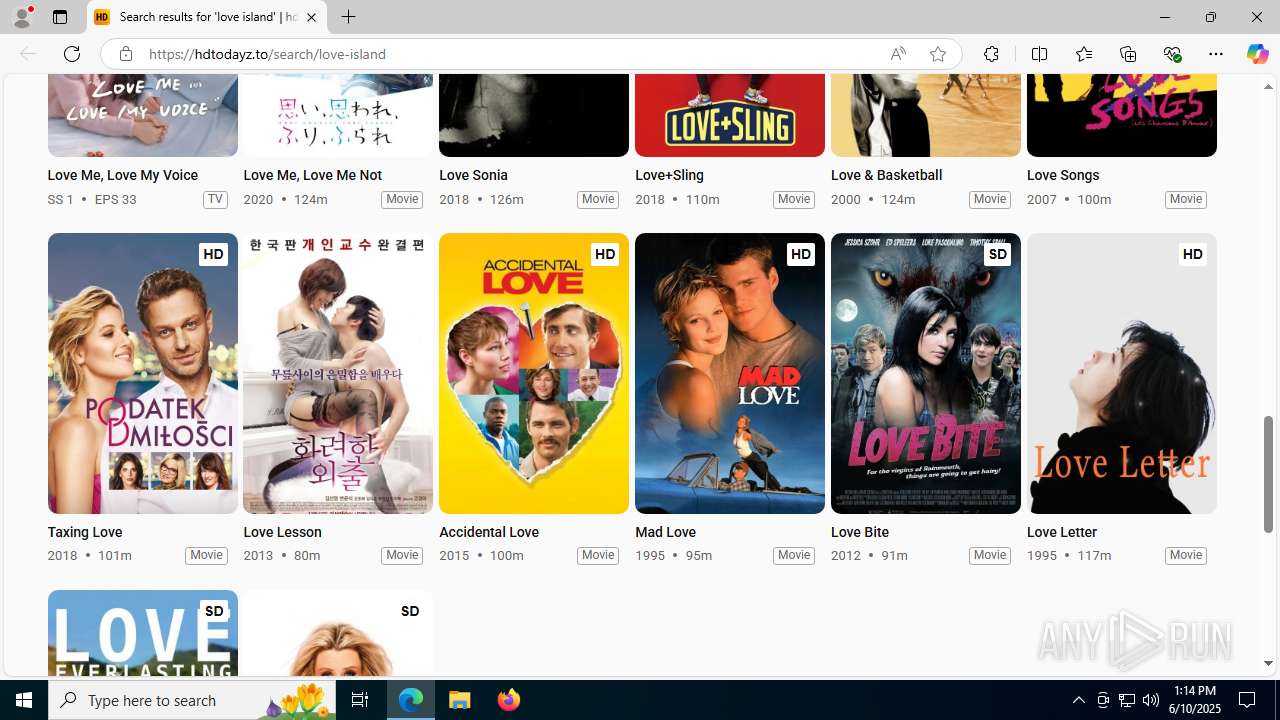Click the taskbar search box
The height and width of the screenshot is (720, 1280).
tap(192, 700)
